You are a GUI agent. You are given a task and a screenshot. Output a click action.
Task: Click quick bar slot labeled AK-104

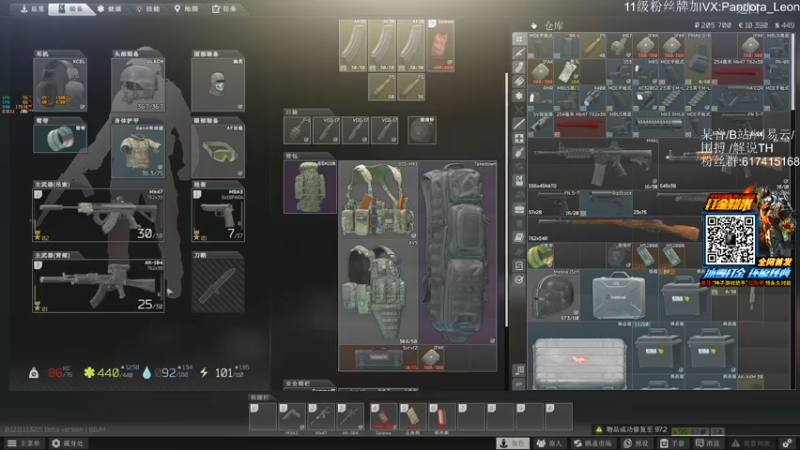coord(350,417)
